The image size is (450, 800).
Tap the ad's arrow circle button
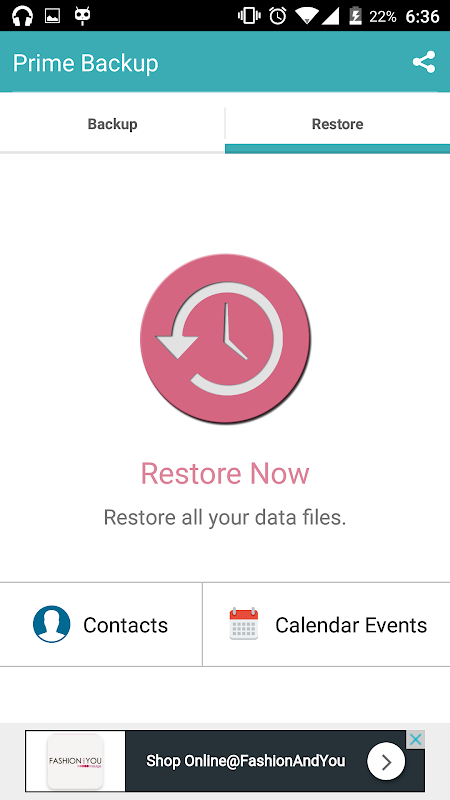[x=386, y=762]
